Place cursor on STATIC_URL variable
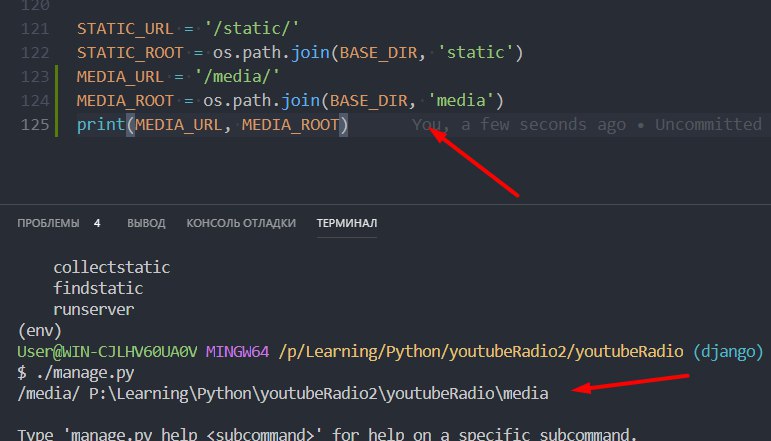Image resolution: width=771 pixels, height=441 pixels. [x=125, y=29]
